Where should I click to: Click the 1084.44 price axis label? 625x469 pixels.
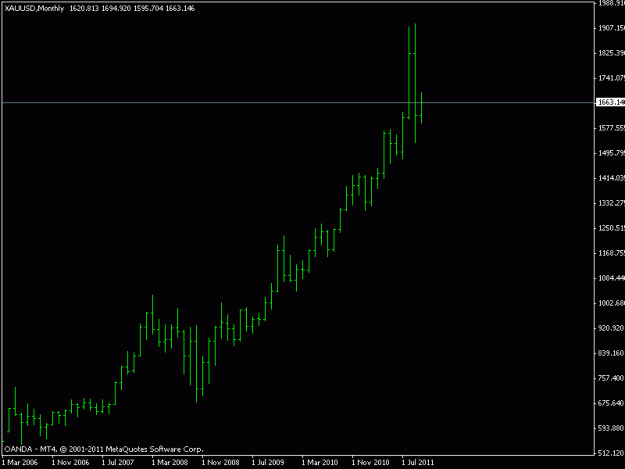point(611,278)
